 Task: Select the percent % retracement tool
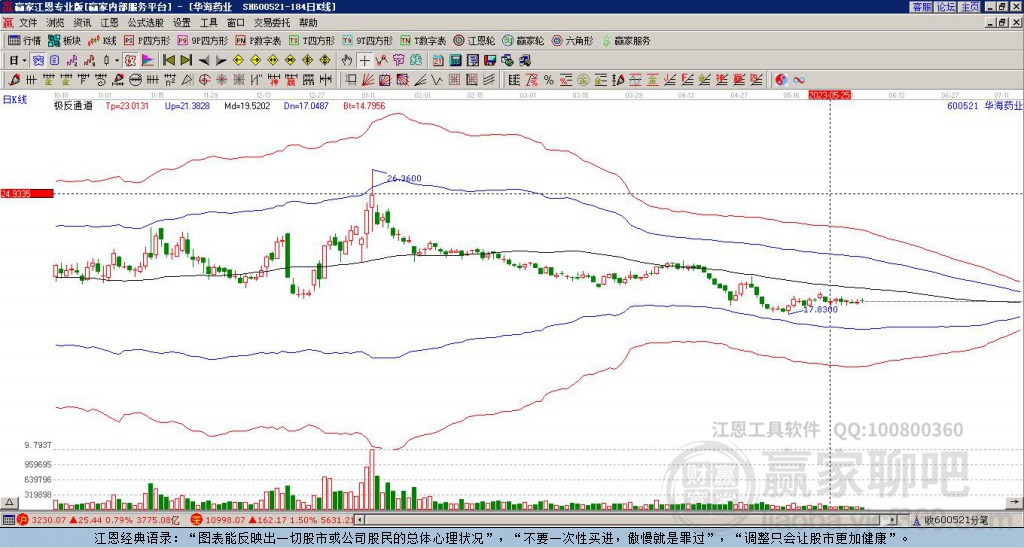click(549, 80)
